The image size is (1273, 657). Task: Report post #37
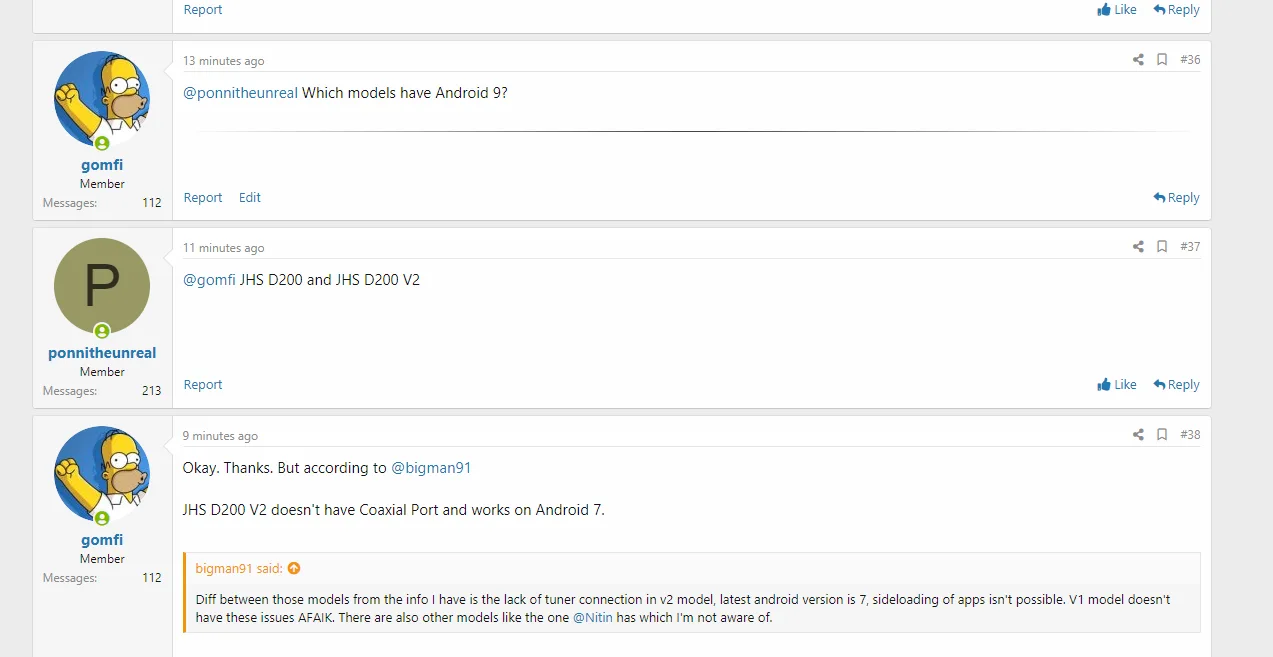[203, 385]
